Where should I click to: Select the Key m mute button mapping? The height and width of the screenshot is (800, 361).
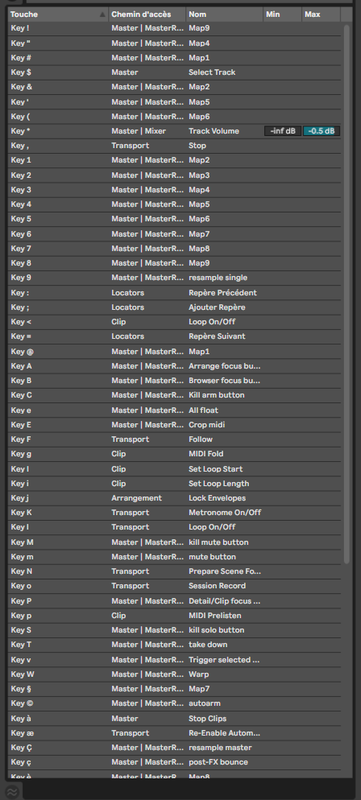click(212, 557)
